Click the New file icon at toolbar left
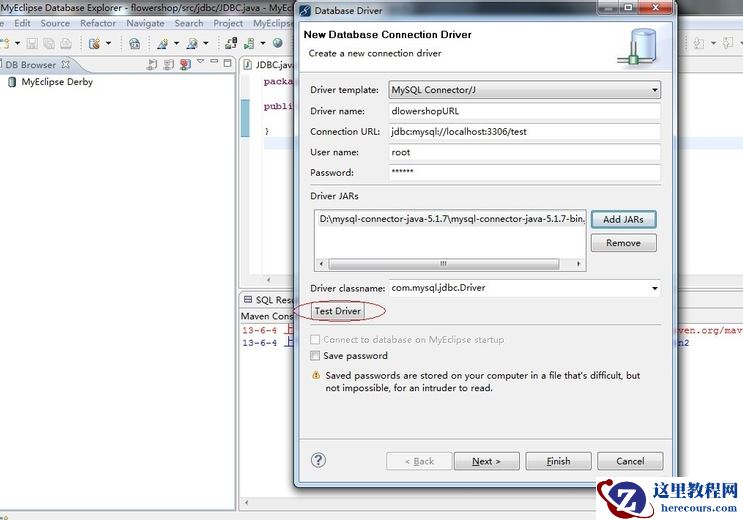This screenshot has width=743, height=520. [x=5, y=44]
